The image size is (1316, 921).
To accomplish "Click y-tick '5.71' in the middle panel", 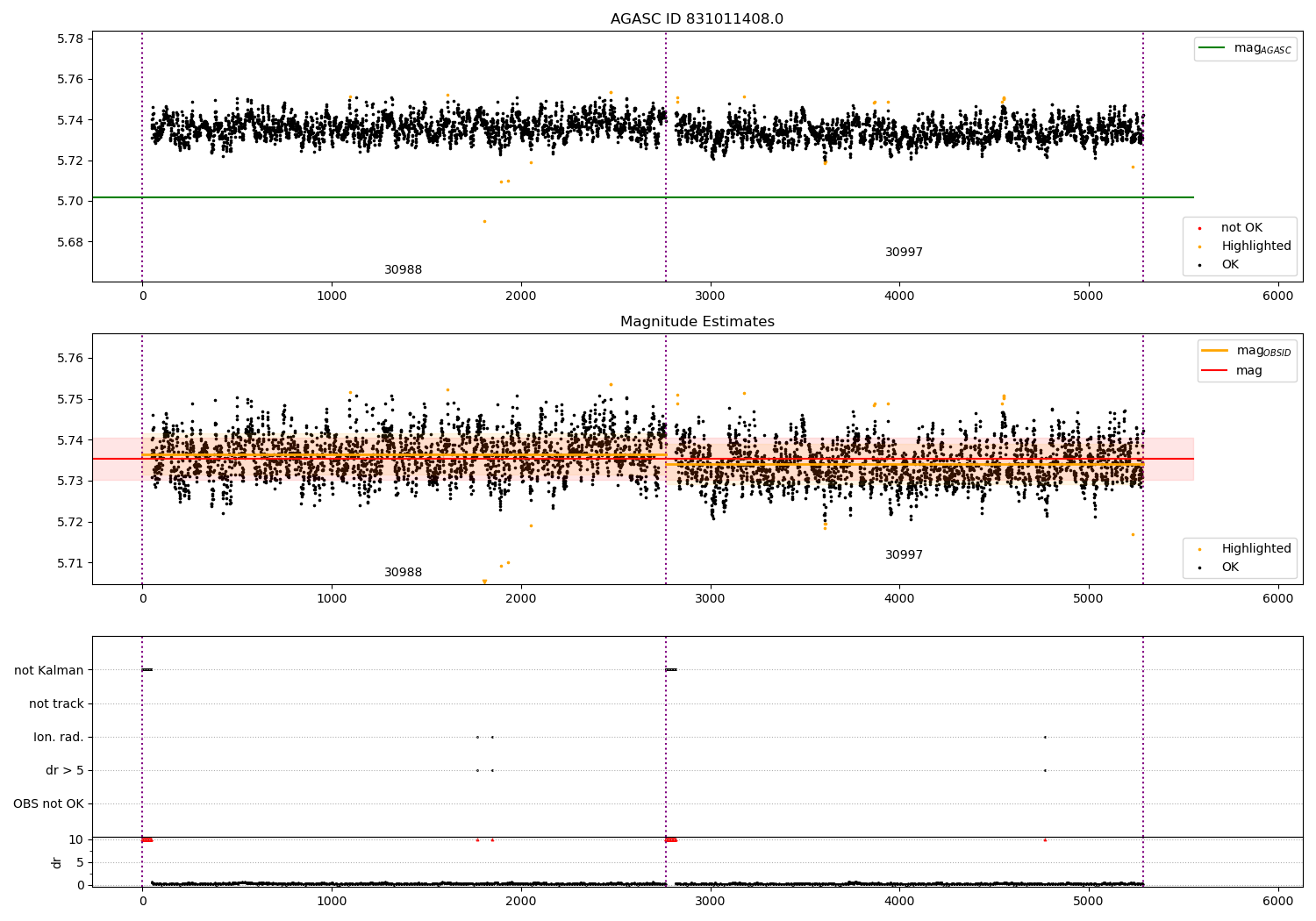I will (70, 563).
